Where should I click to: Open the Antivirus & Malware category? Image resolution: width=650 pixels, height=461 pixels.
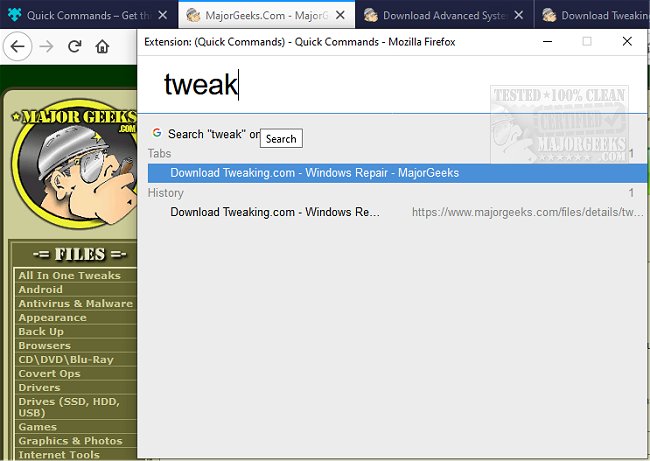point(75,303)
